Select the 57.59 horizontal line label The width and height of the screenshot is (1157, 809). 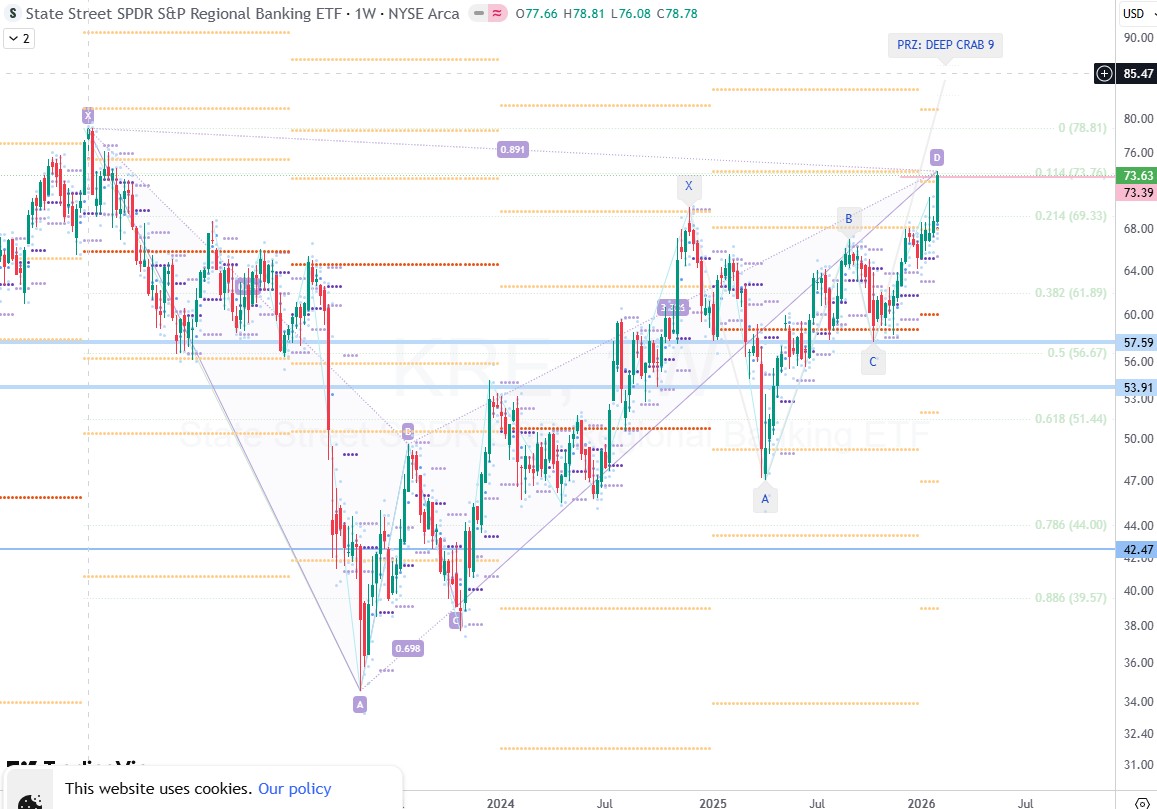pyautogui.click(x=1138, y=342)
